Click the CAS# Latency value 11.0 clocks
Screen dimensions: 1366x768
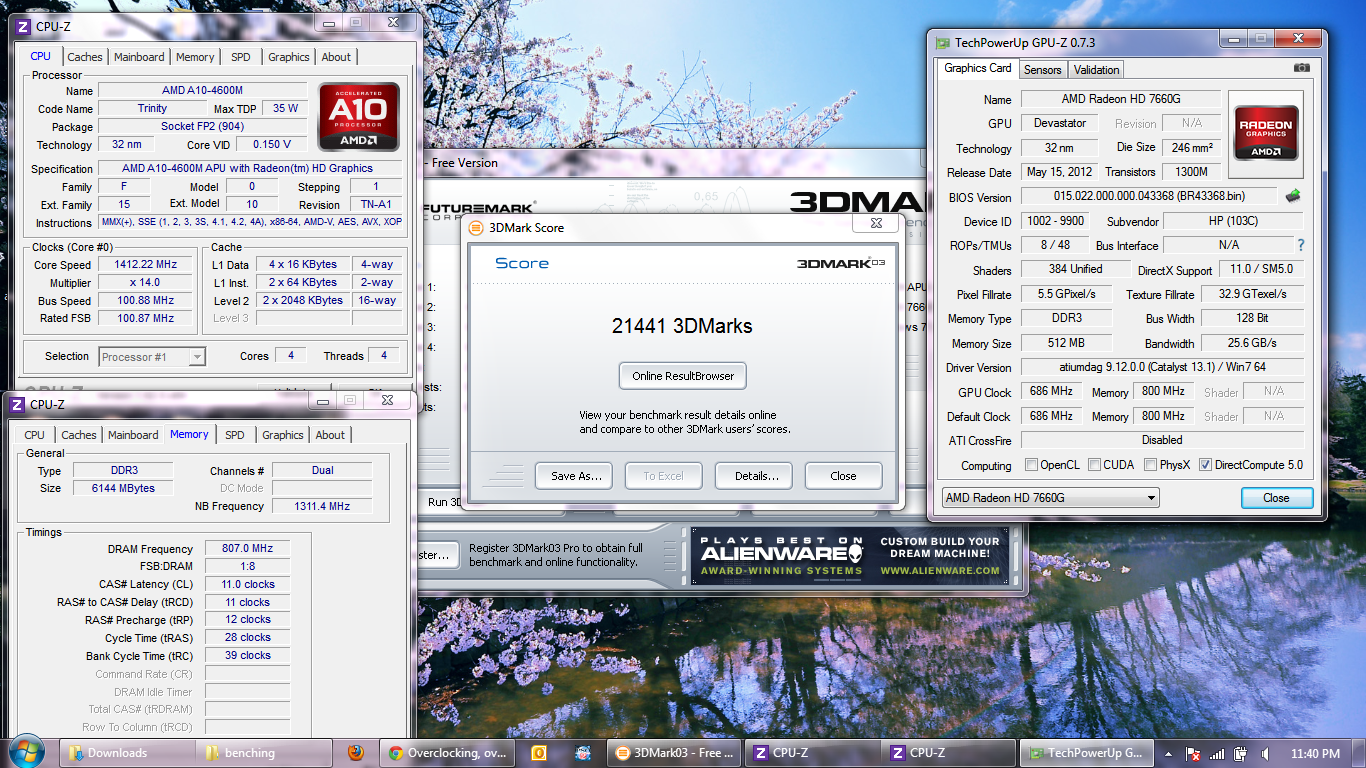coord(247,584)
